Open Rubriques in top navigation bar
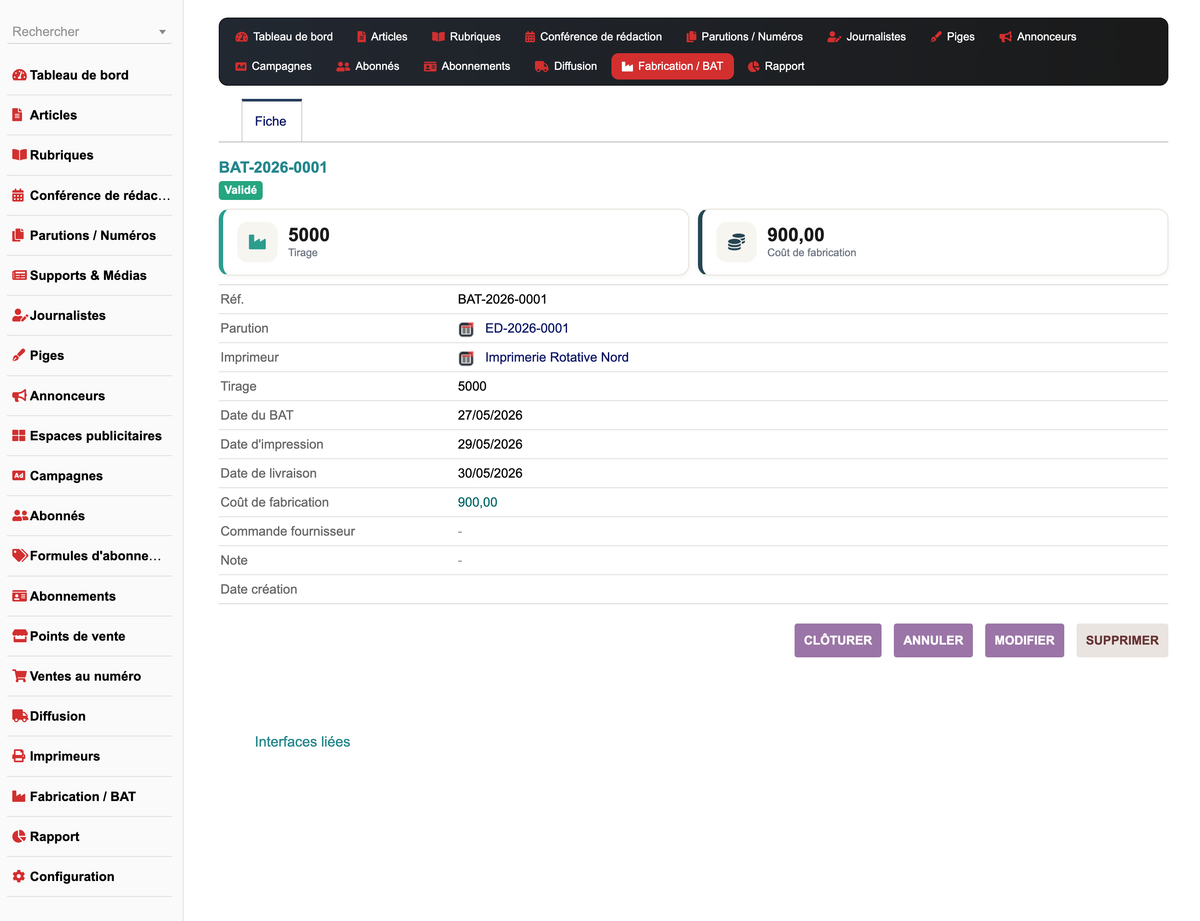The height and width of the screenshot is (921, 1200). click(x=466, y=37)
